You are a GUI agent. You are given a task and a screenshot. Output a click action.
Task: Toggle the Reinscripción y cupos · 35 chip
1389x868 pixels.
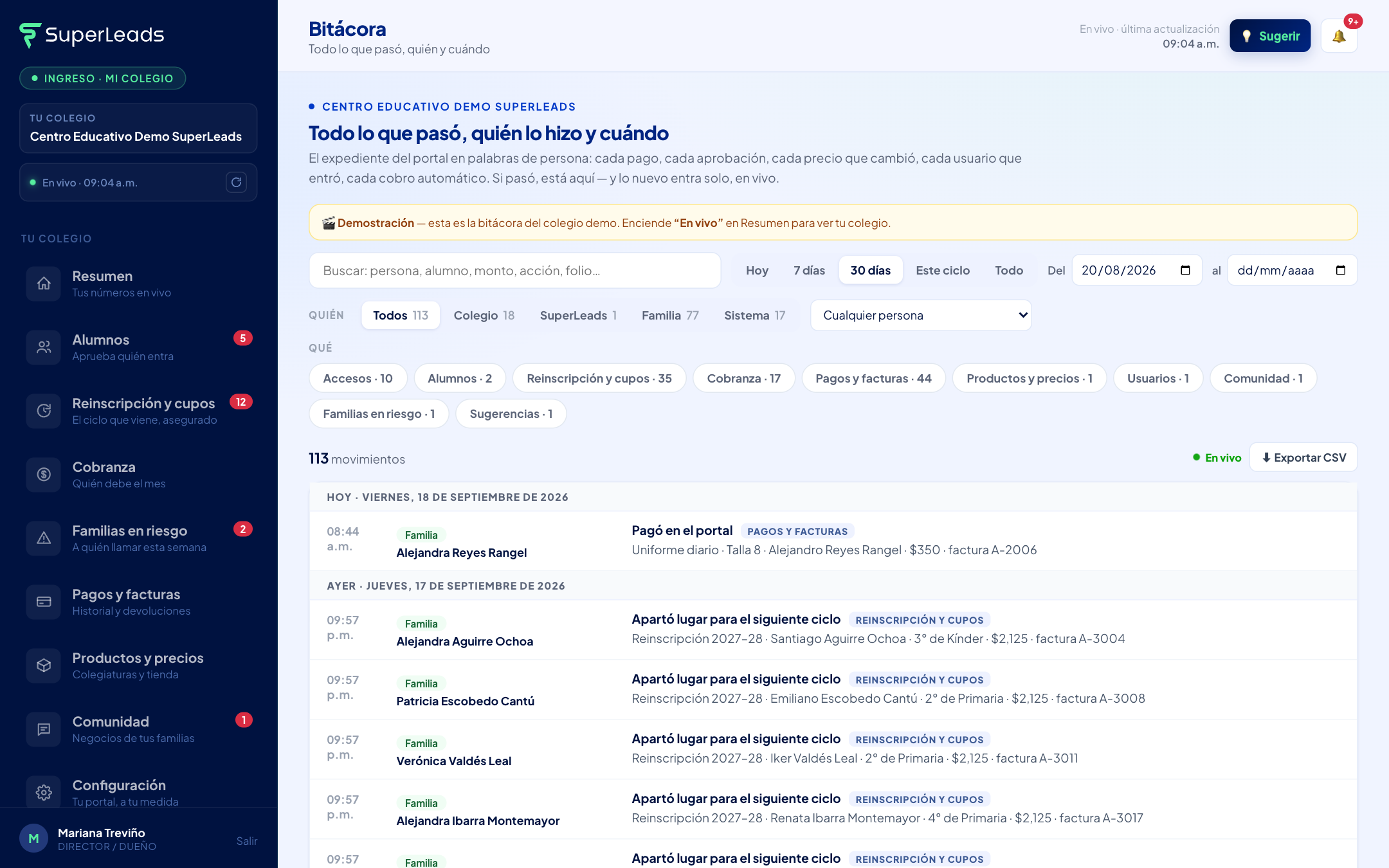click(x=599, y=378)
